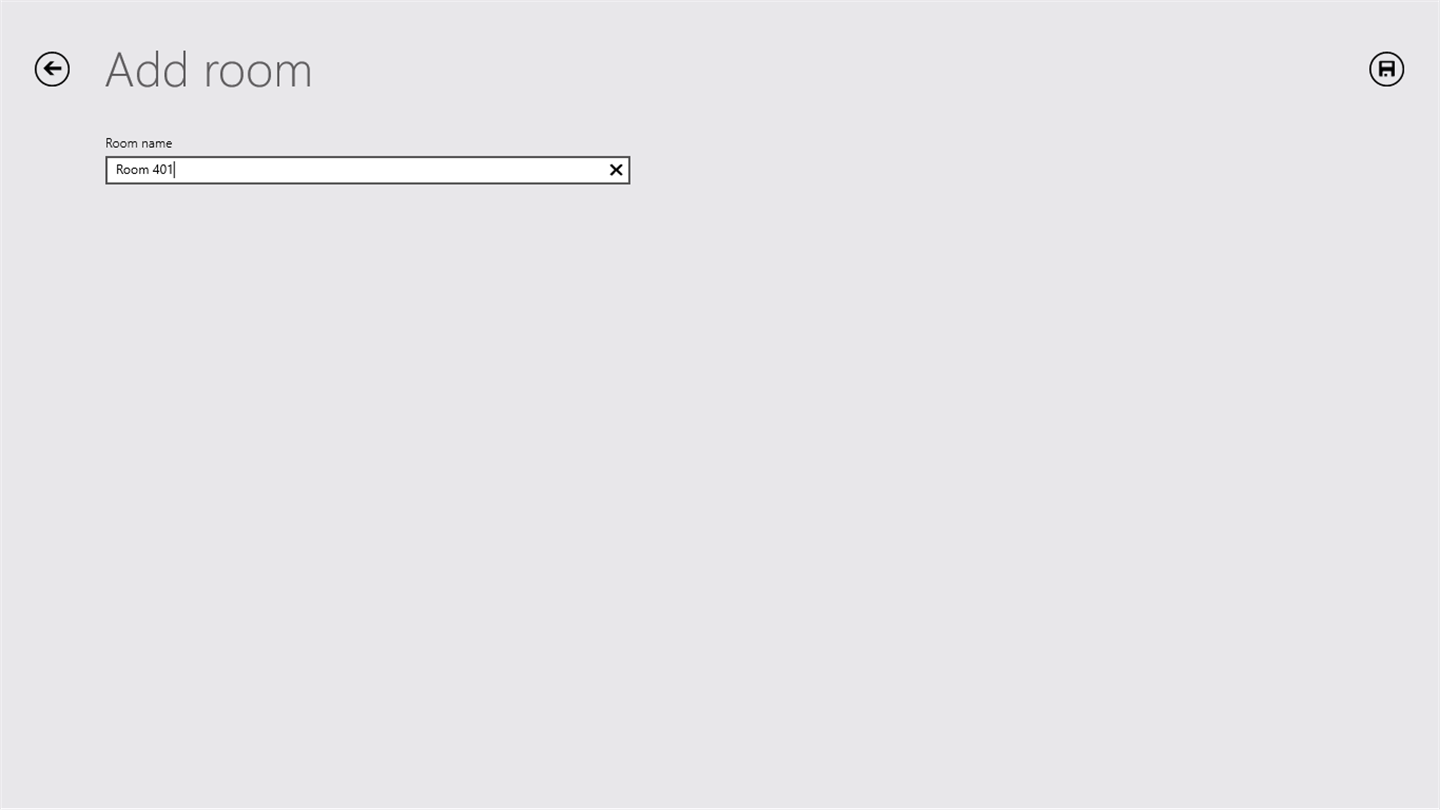The width and height of the screenshot is (1440, 810).
Task: Click the black X inside the text box
Action: pos(616,170)
